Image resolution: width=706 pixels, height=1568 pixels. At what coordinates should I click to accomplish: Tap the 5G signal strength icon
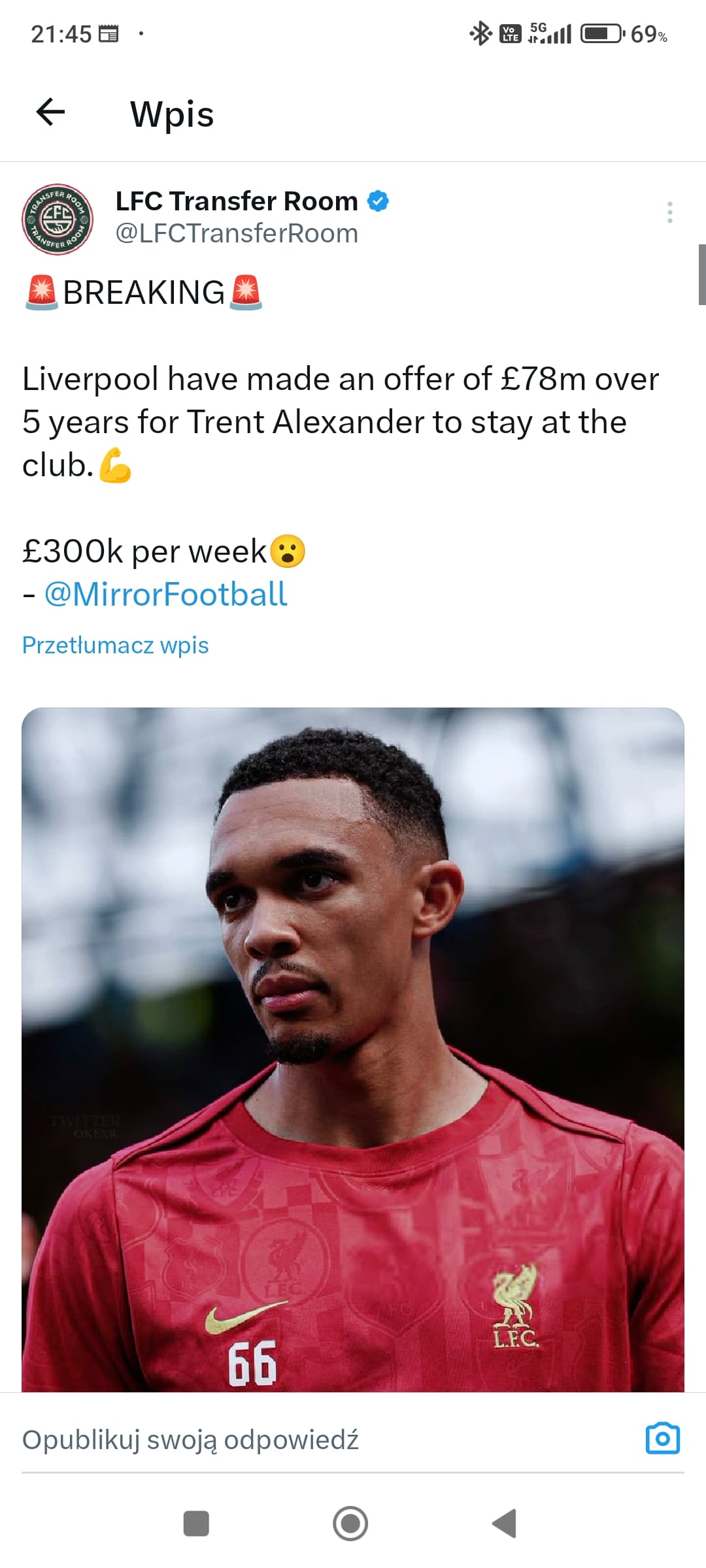550,33
